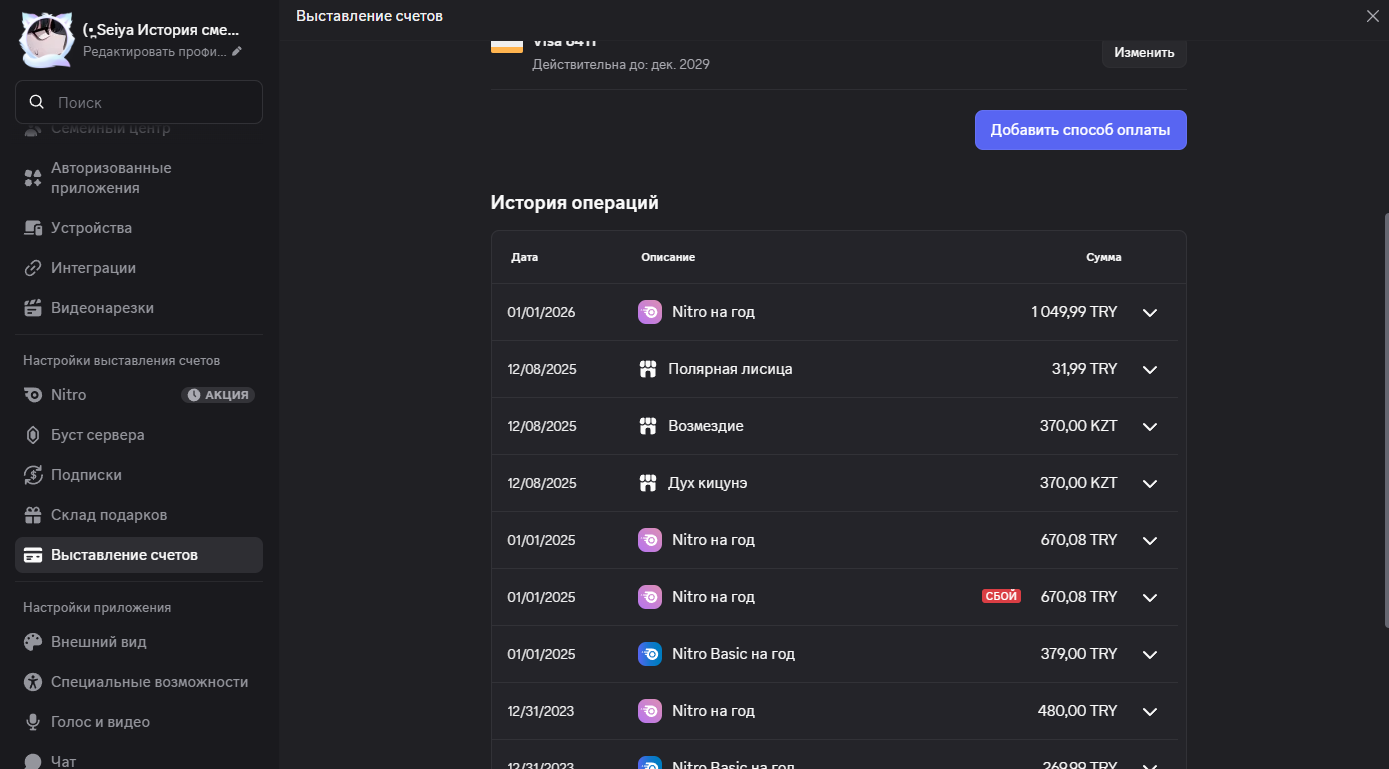
Task: Open the Nitro settings page
Action: pyautogui.click(x=139, y=395)
